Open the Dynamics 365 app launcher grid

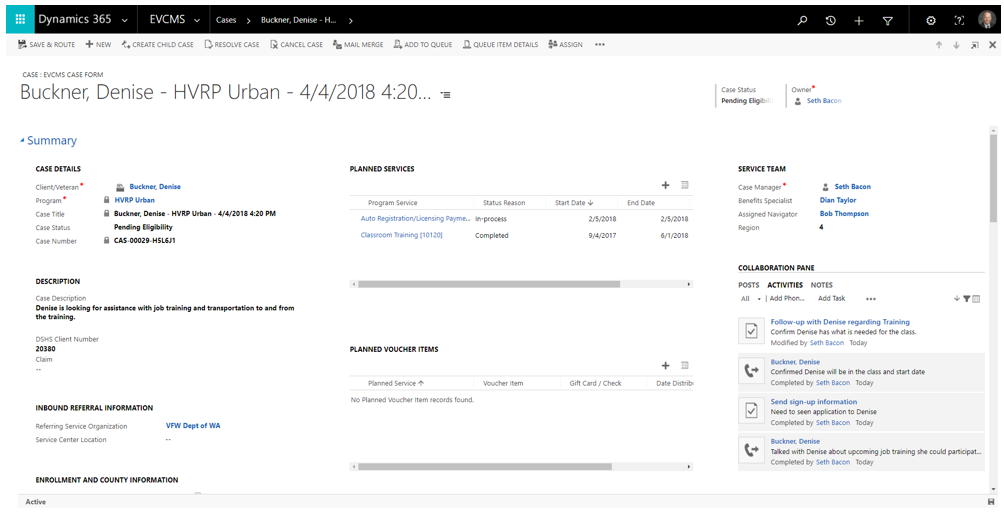point(19,20)
